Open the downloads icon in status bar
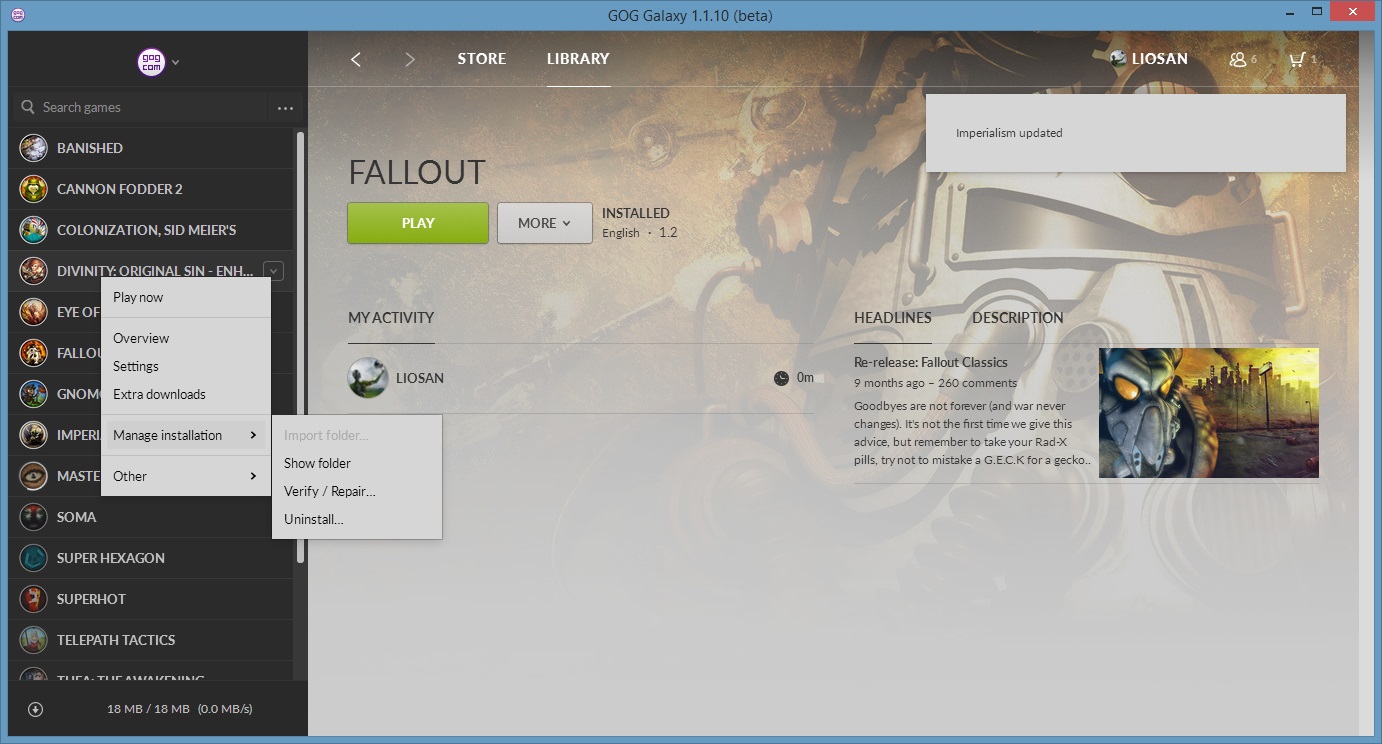 point(36,709)
